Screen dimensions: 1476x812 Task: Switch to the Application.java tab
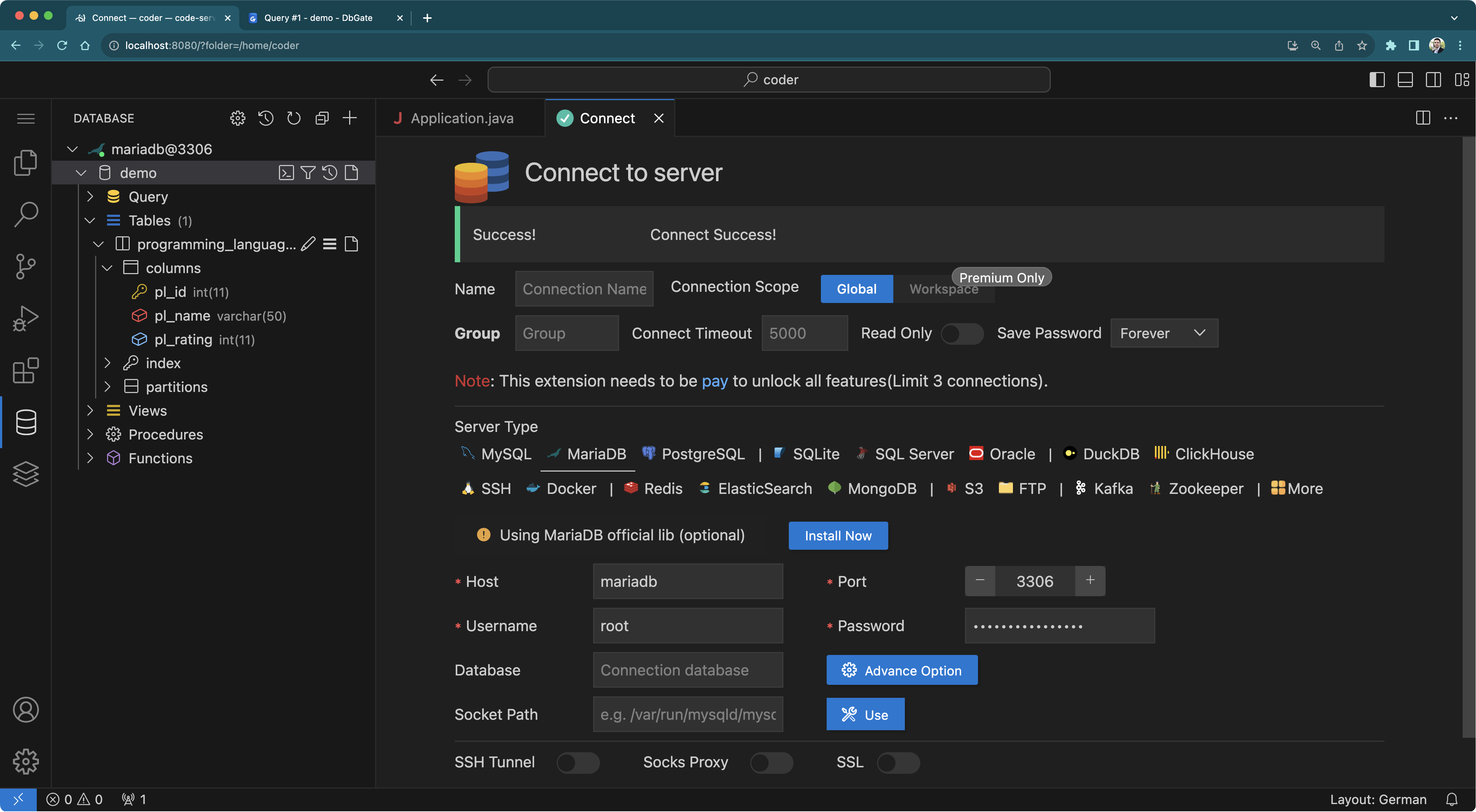[x=462, y=118]
